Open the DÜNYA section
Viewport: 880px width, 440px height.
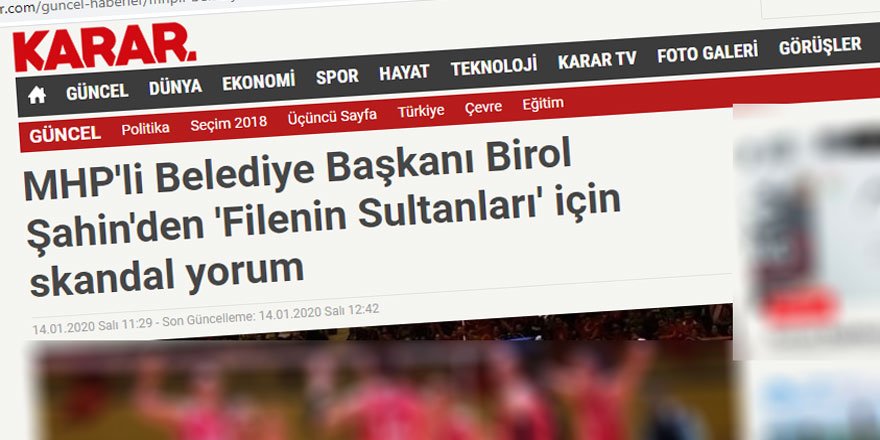click(x=175, y=87)
